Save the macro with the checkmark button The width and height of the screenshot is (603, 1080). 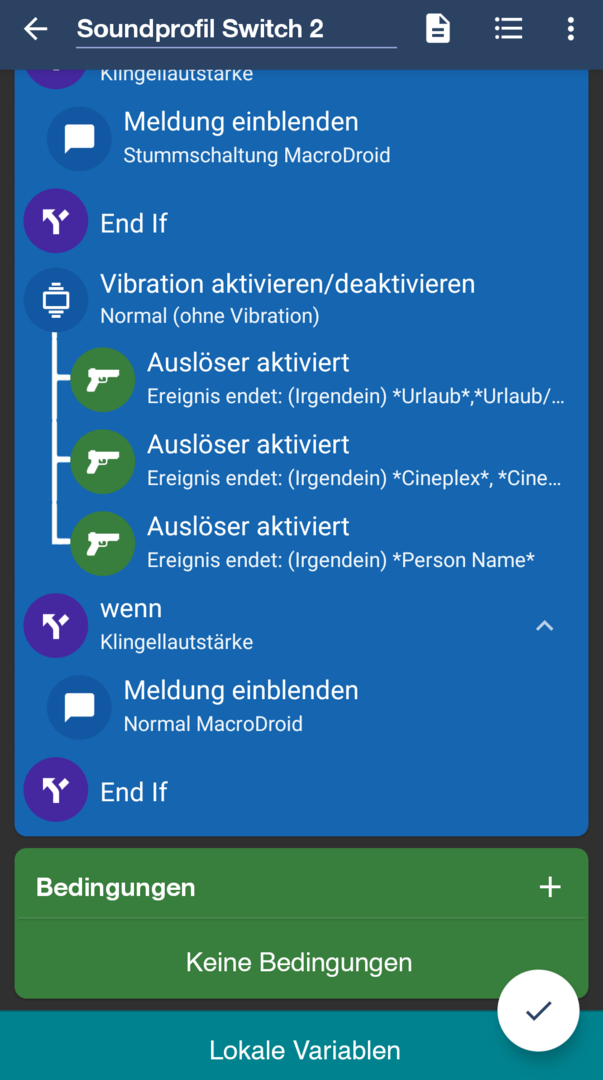click(538, 1010)
